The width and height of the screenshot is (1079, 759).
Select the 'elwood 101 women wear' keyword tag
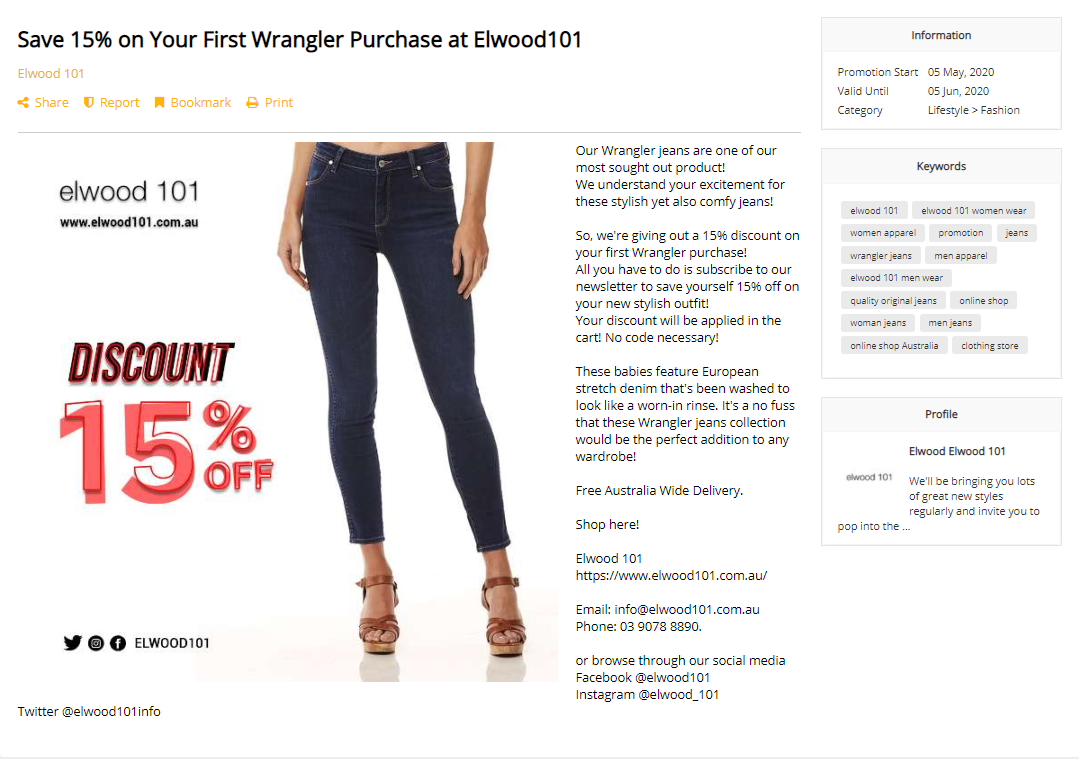974,211
